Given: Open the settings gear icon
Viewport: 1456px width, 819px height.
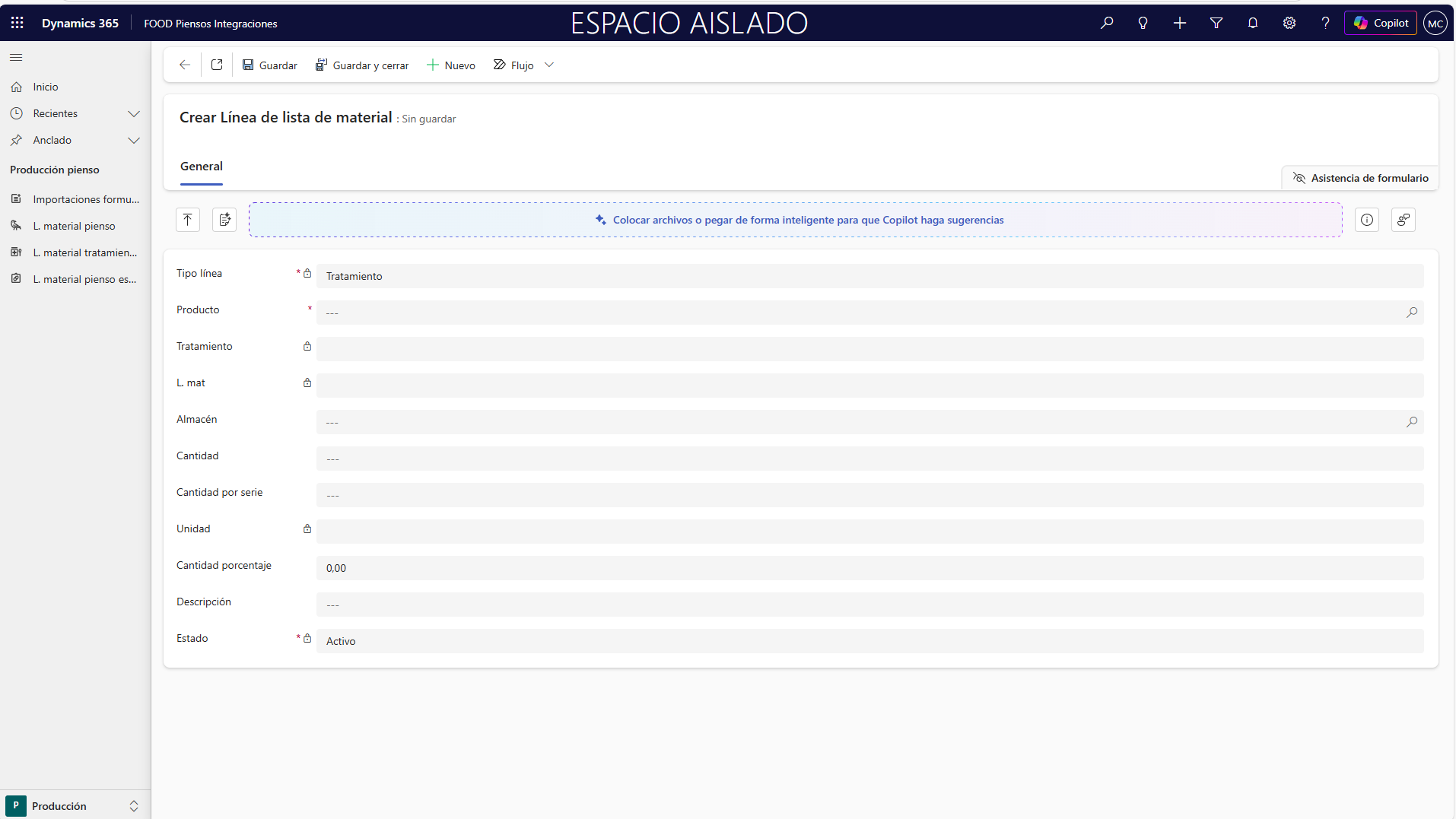Looking at the screenshot, I should click(1289, 23).
